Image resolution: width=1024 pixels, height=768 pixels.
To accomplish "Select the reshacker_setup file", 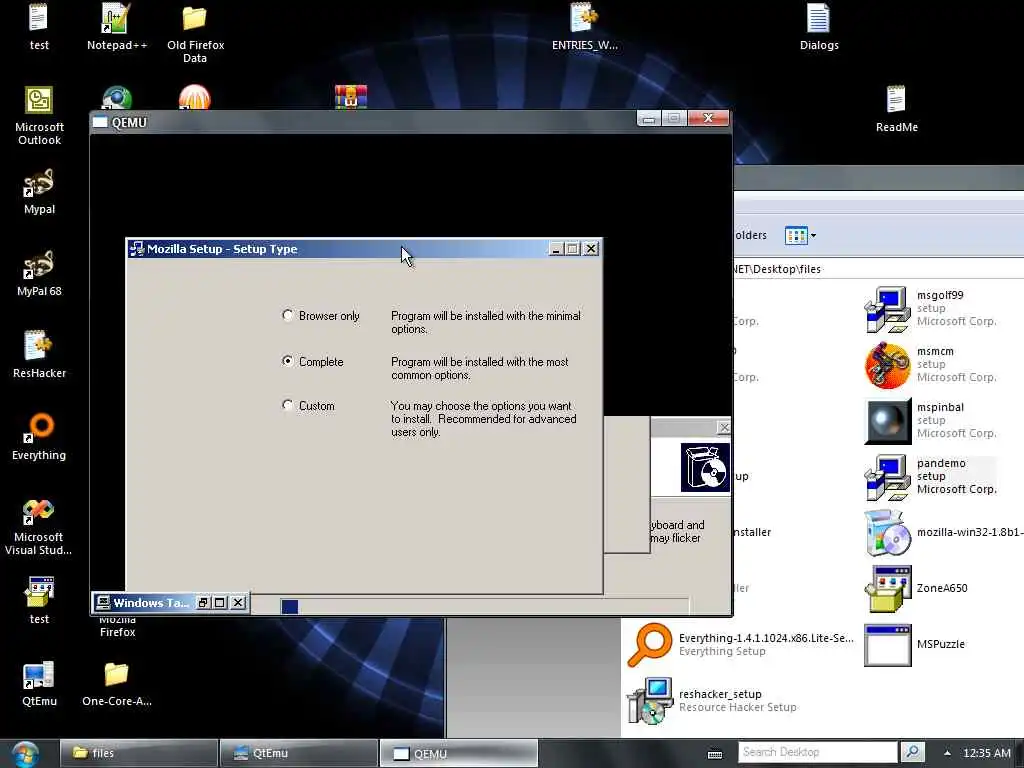I will [x=712, y=701].
